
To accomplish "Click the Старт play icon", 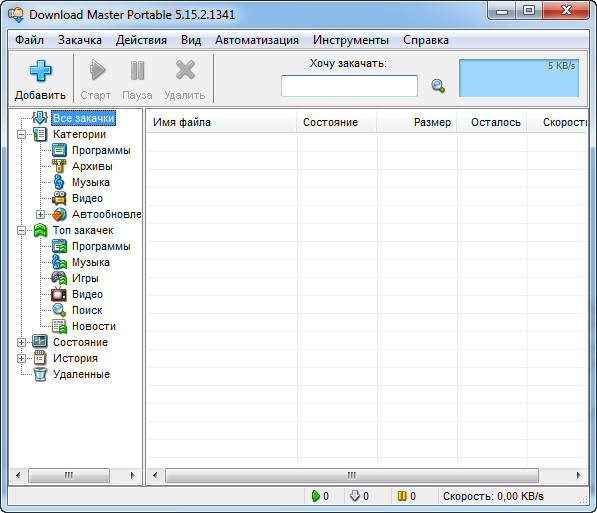I will pyautogui.click(x=97, y=70).
